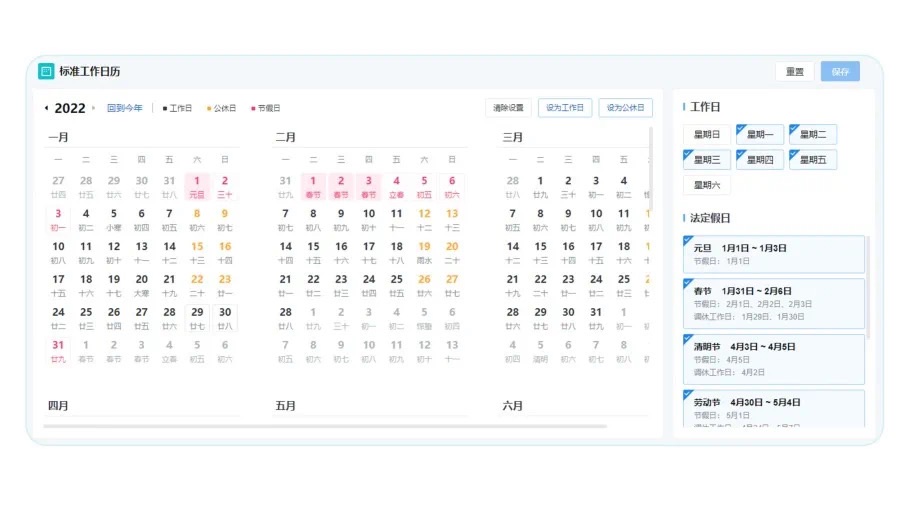
Task: Click the black 工作日 legend marker
Action: (165, 108)
